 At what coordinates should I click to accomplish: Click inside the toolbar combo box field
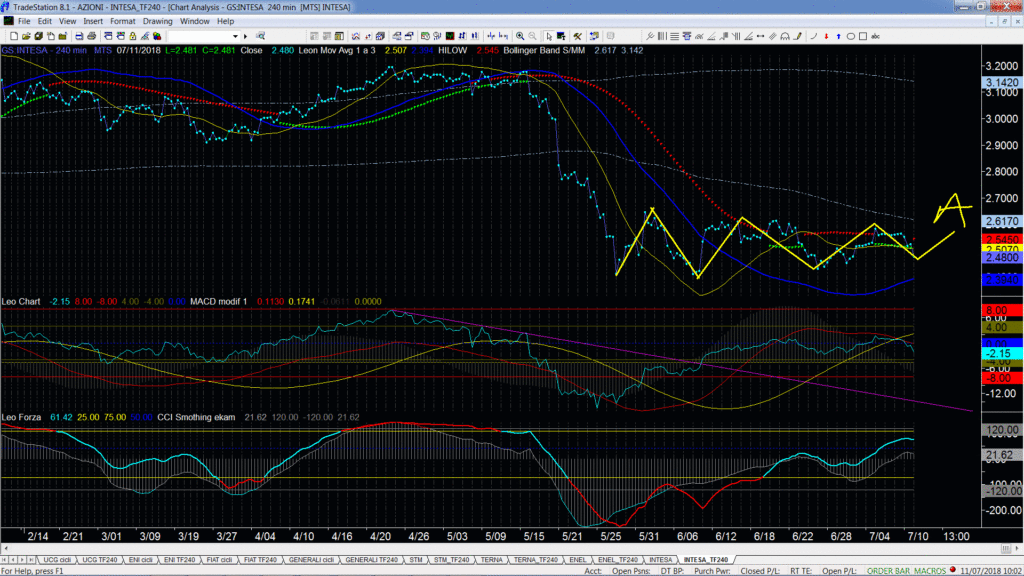(x=199, y=36)
